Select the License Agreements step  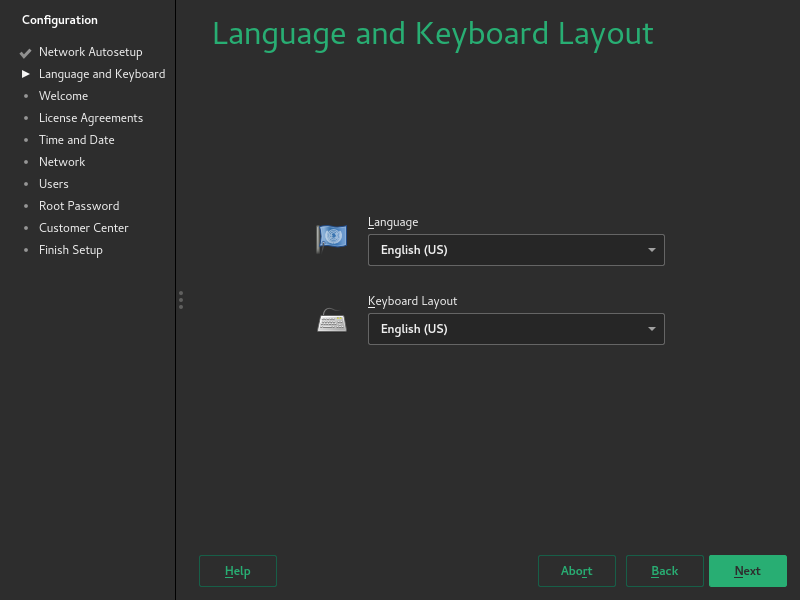pyautogui.click(x=91, y=117)
